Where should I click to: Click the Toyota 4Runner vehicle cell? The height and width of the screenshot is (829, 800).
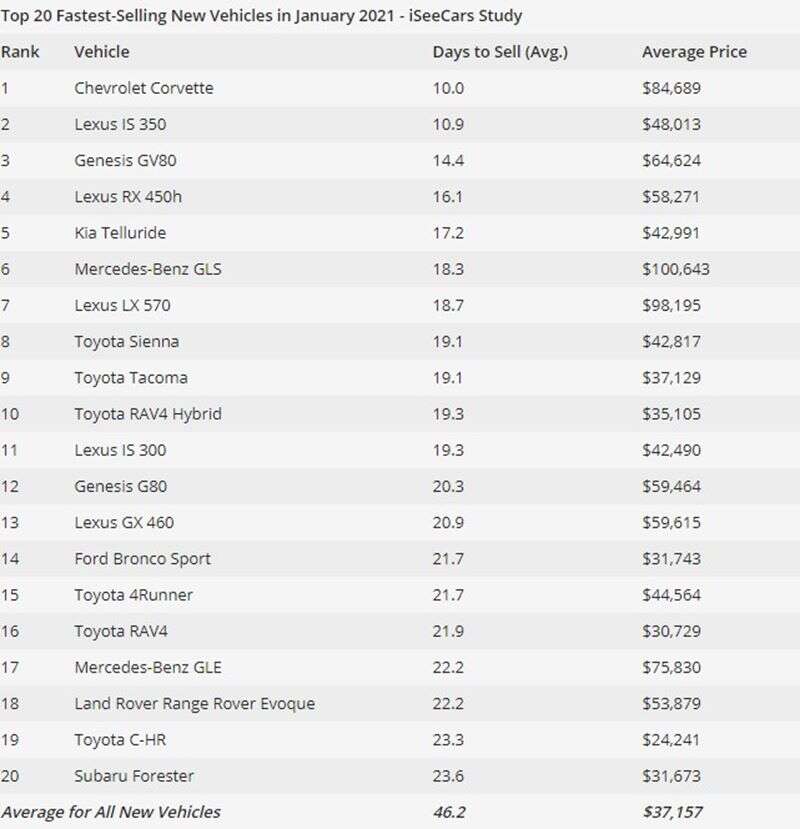click(x=134, y=595)
